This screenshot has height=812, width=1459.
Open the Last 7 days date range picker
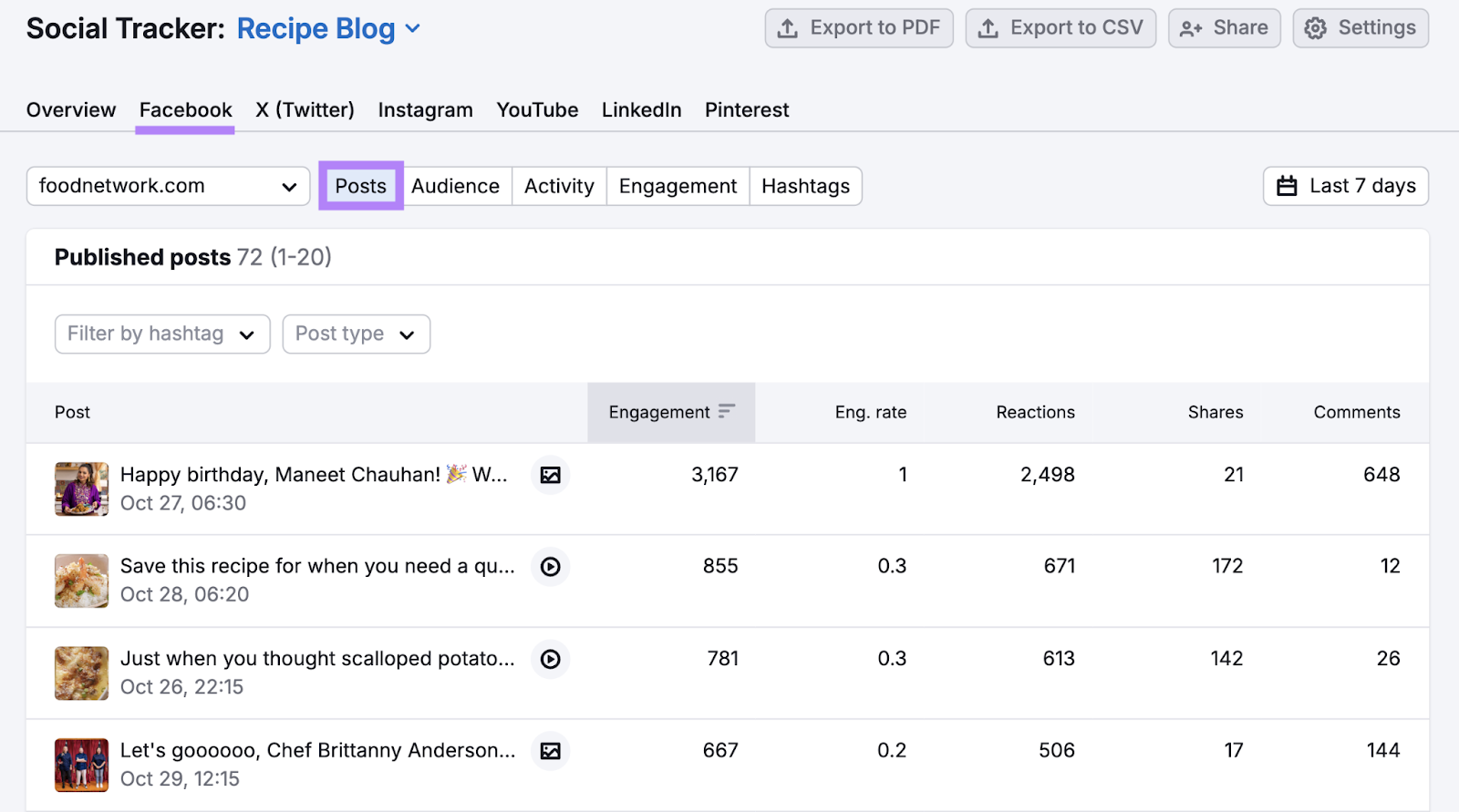coord(1345,186)
